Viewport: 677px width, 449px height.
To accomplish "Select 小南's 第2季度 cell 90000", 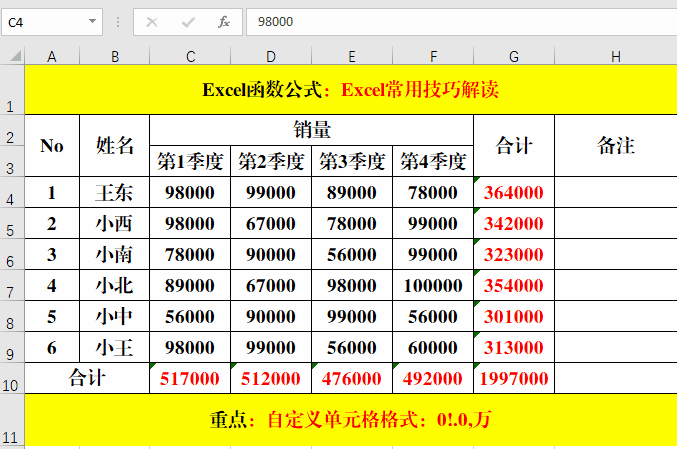I will (271, 254).
